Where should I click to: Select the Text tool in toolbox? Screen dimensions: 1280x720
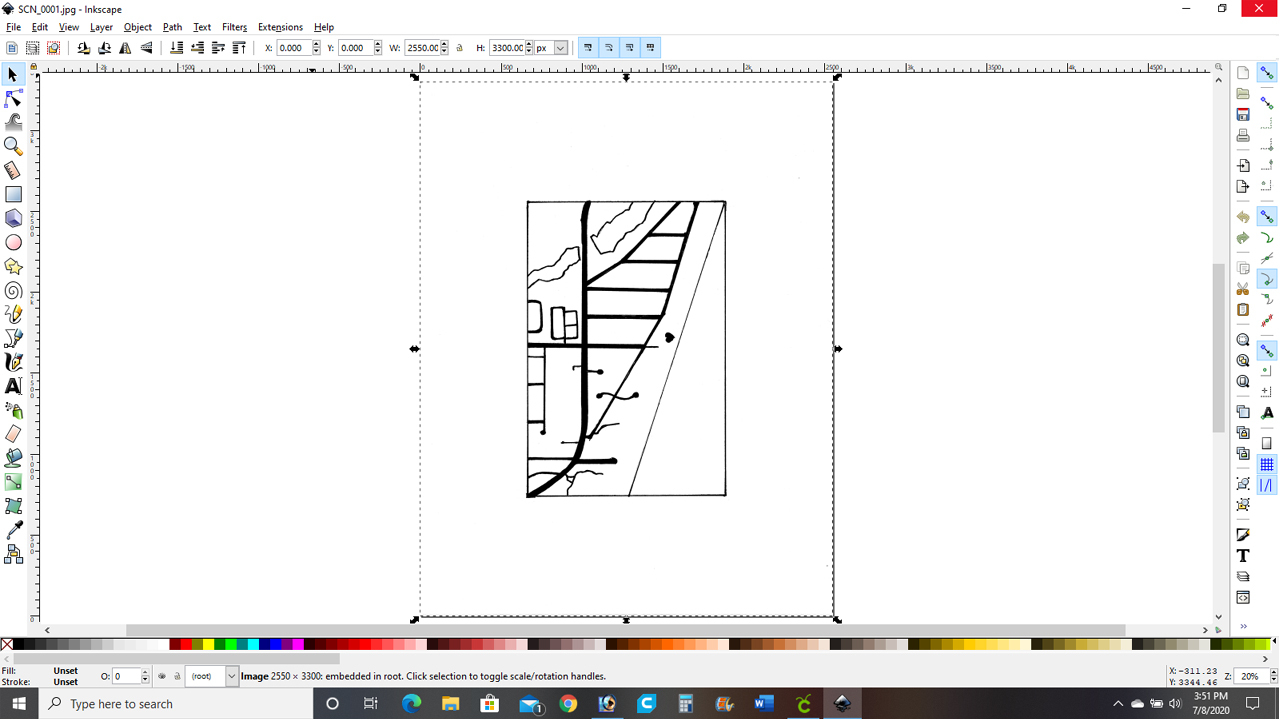13,386
